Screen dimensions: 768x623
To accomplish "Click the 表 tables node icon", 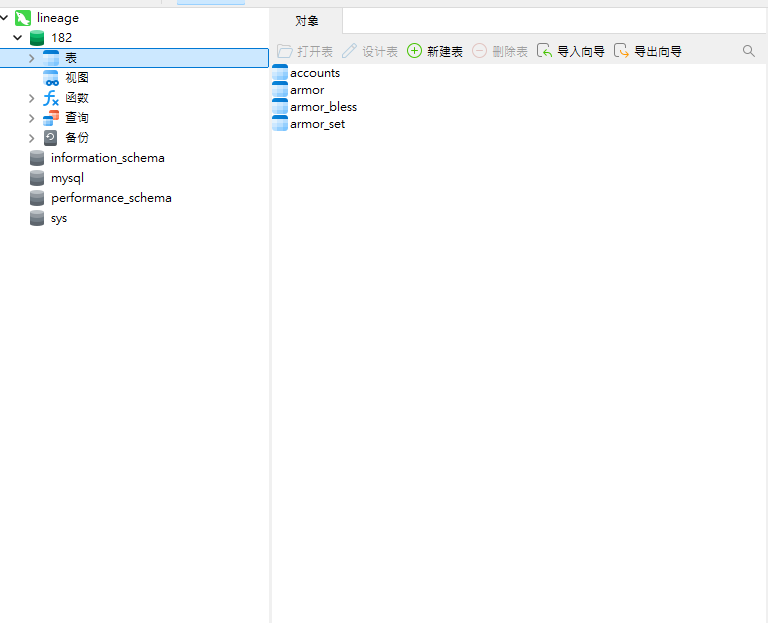I will coord(51,58).
